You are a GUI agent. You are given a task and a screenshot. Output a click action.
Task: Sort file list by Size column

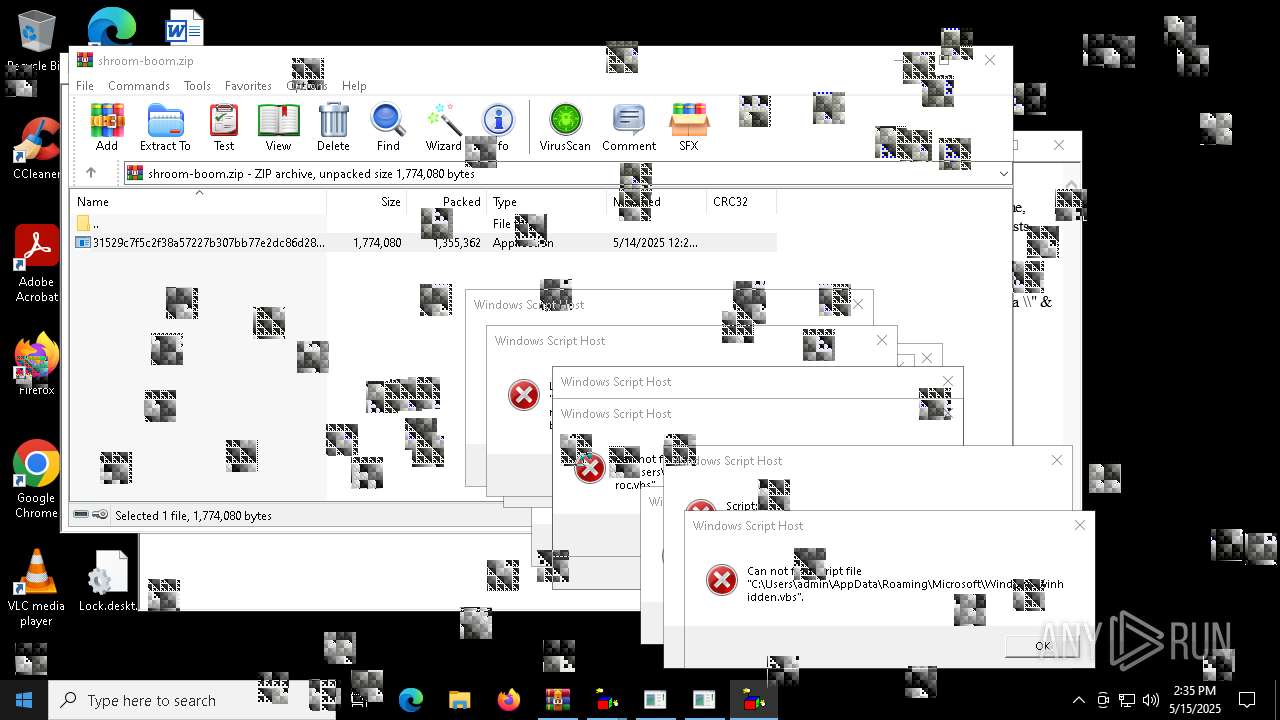(x=367, y=201)
